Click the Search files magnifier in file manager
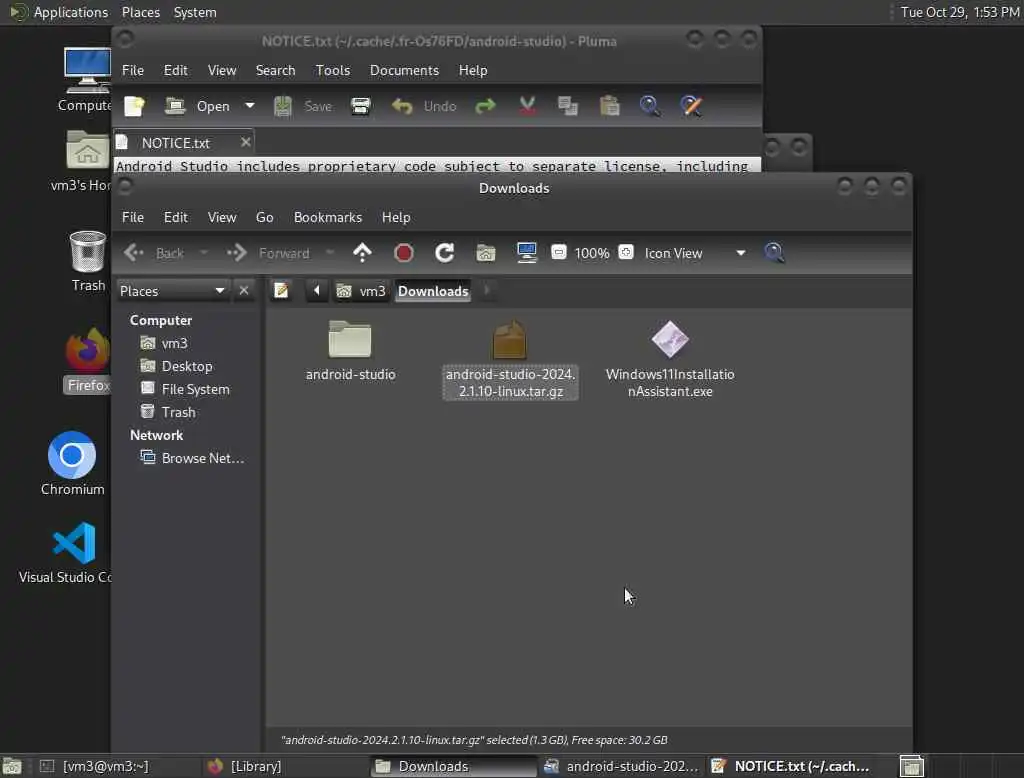This screenshot has width=1024, height=778. coord(774,253)
